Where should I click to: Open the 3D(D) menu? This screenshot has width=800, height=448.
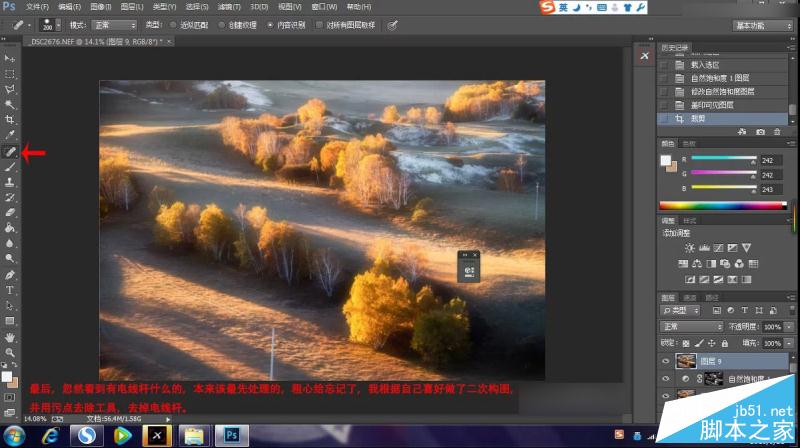click(x=259, y=7)
